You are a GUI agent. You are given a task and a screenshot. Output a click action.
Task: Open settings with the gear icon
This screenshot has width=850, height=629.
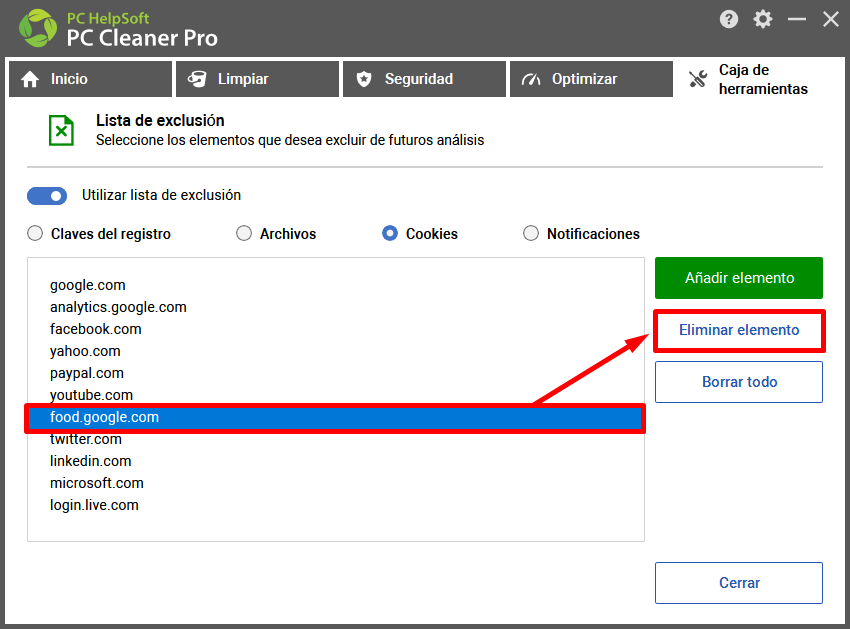(763, 20)
